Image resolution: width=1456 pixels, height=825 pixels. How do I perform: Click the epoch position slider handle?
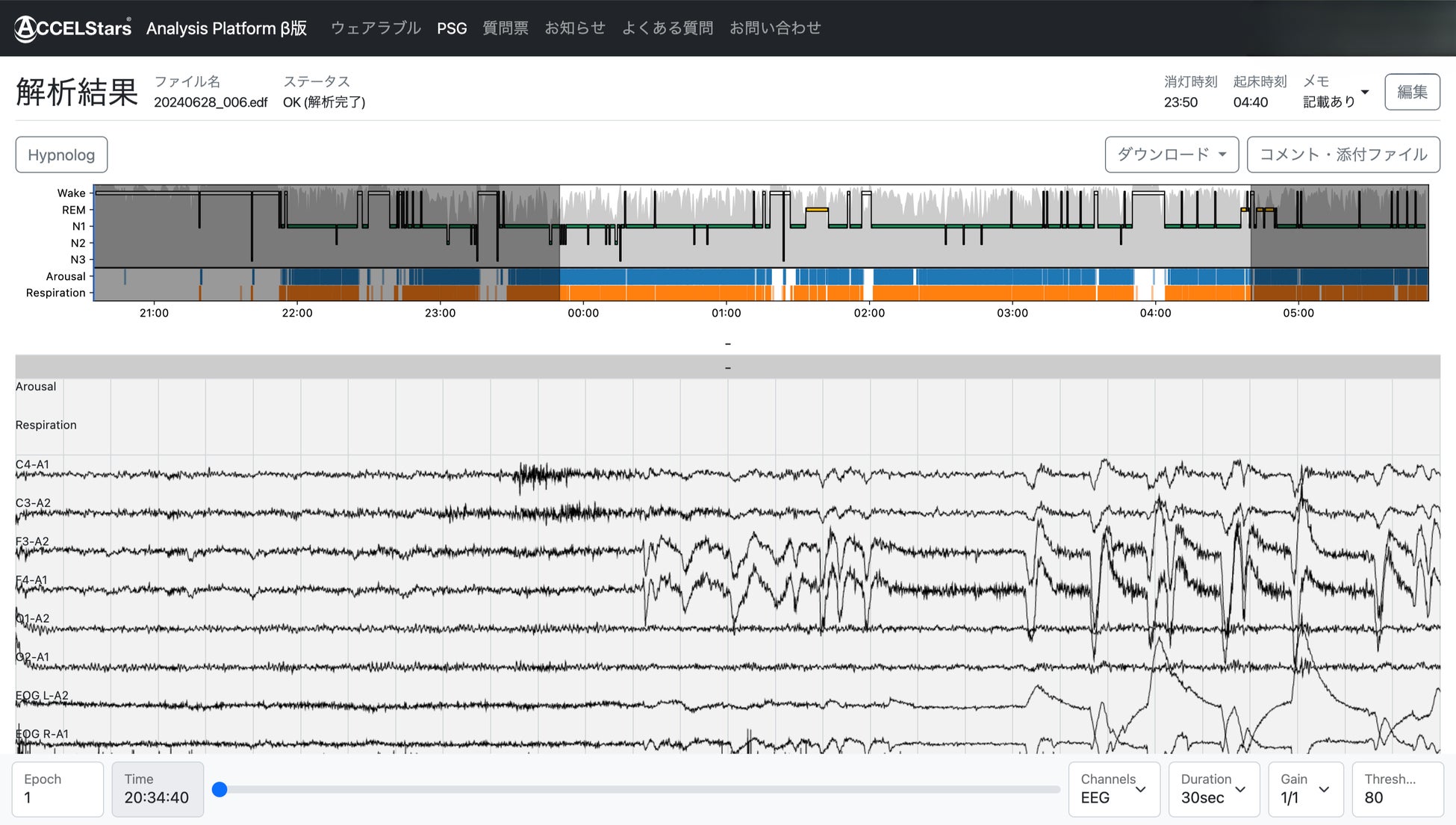[x=220, y=789]
